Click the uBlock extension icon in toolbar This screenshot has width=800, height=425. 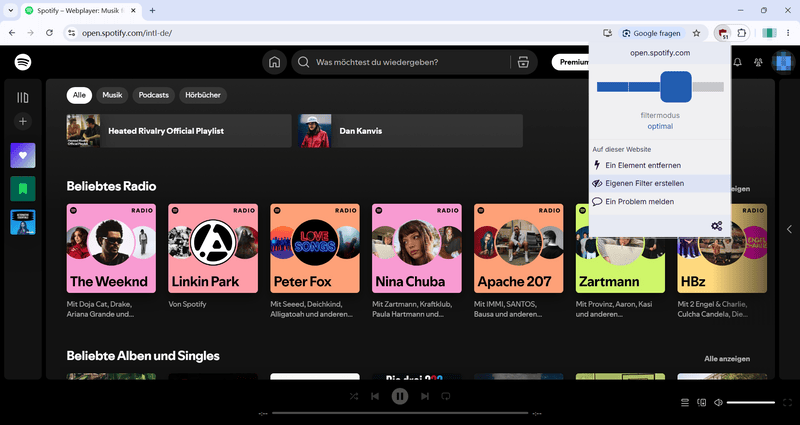[x=722, y=33]
